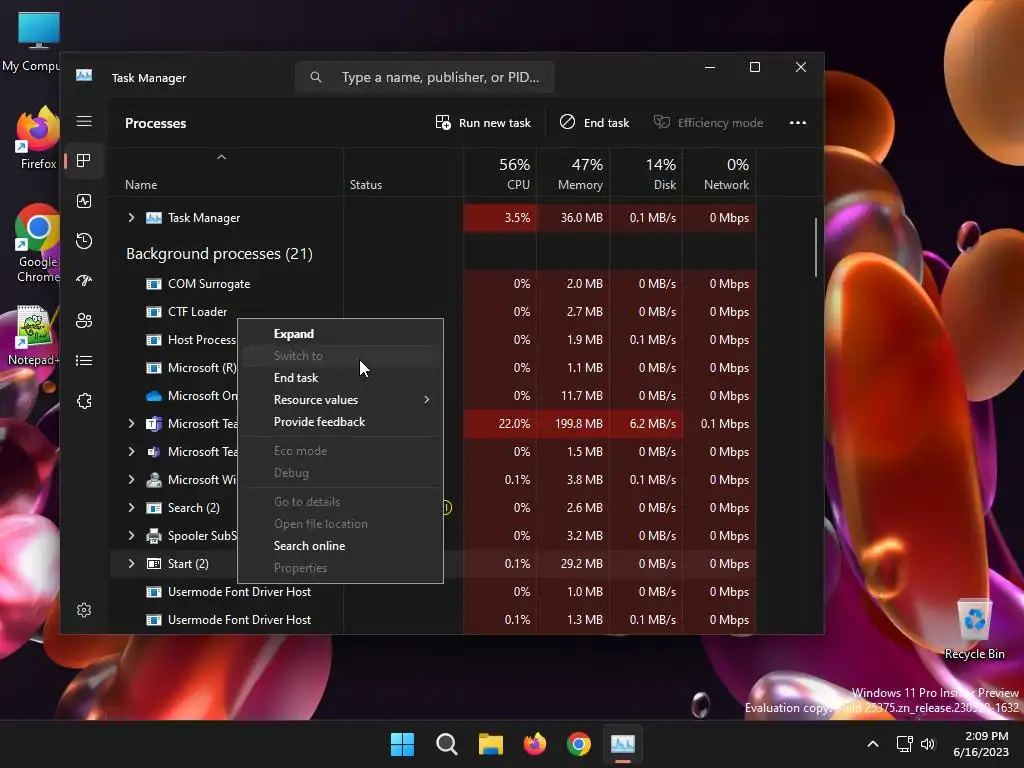Screen dimensions: 1024x768
Task: Expand the Task Manager process group
Action: 131,217
